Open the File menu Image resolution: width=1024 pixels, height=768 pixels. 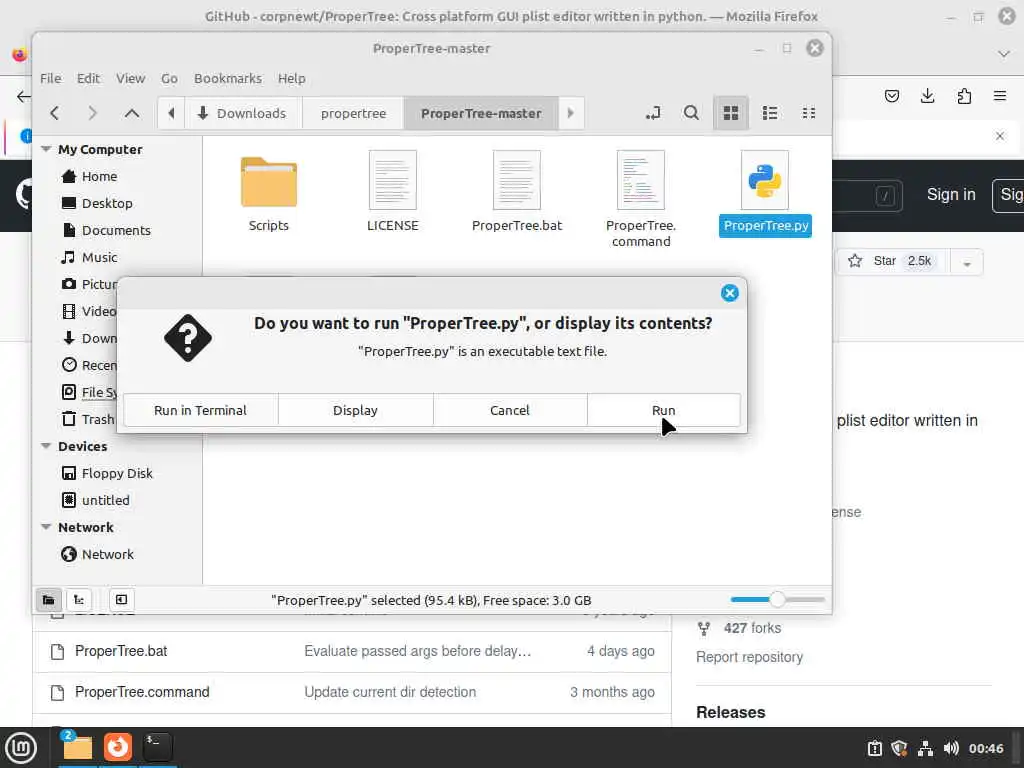[x=50, y=78]
